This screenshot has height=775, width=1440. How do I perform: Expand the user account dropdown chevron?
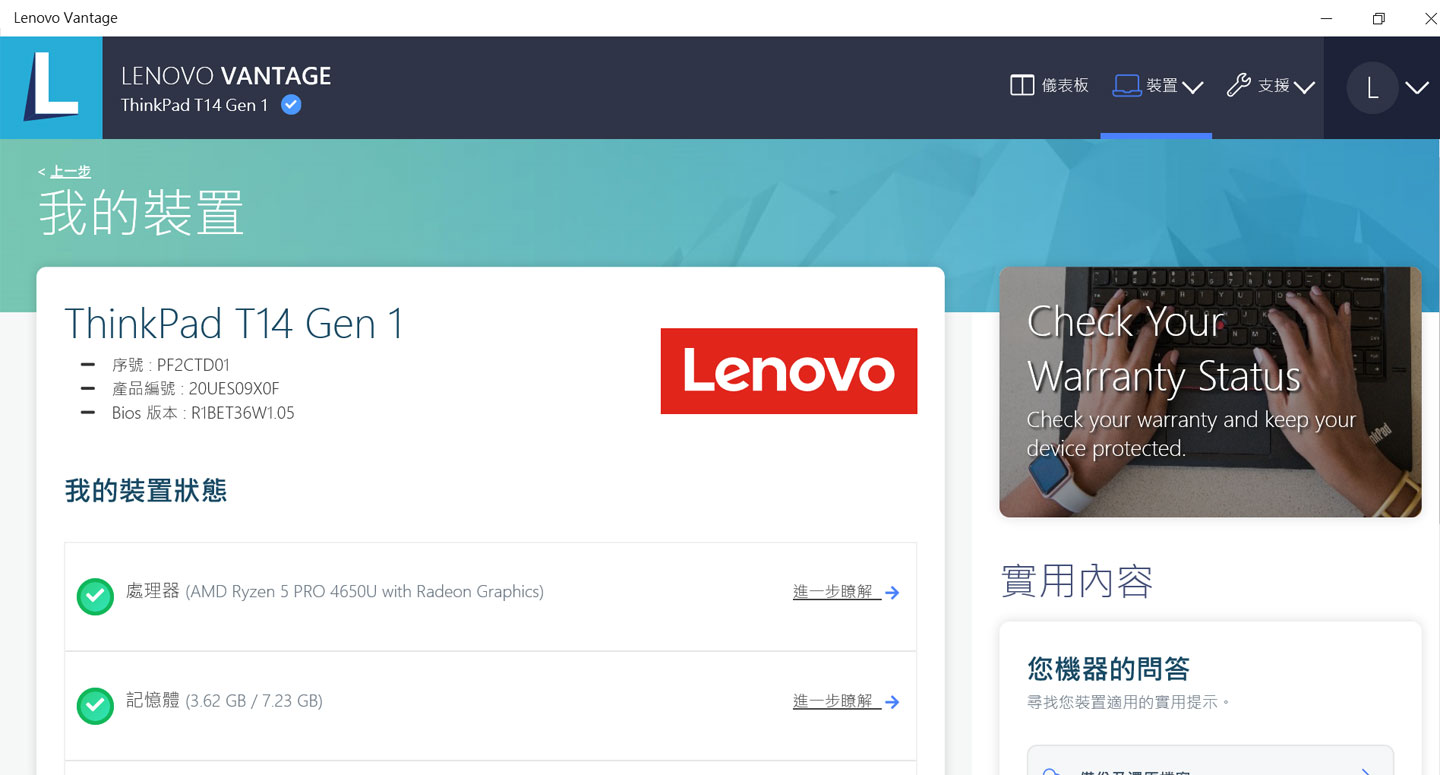(1416, 88)
